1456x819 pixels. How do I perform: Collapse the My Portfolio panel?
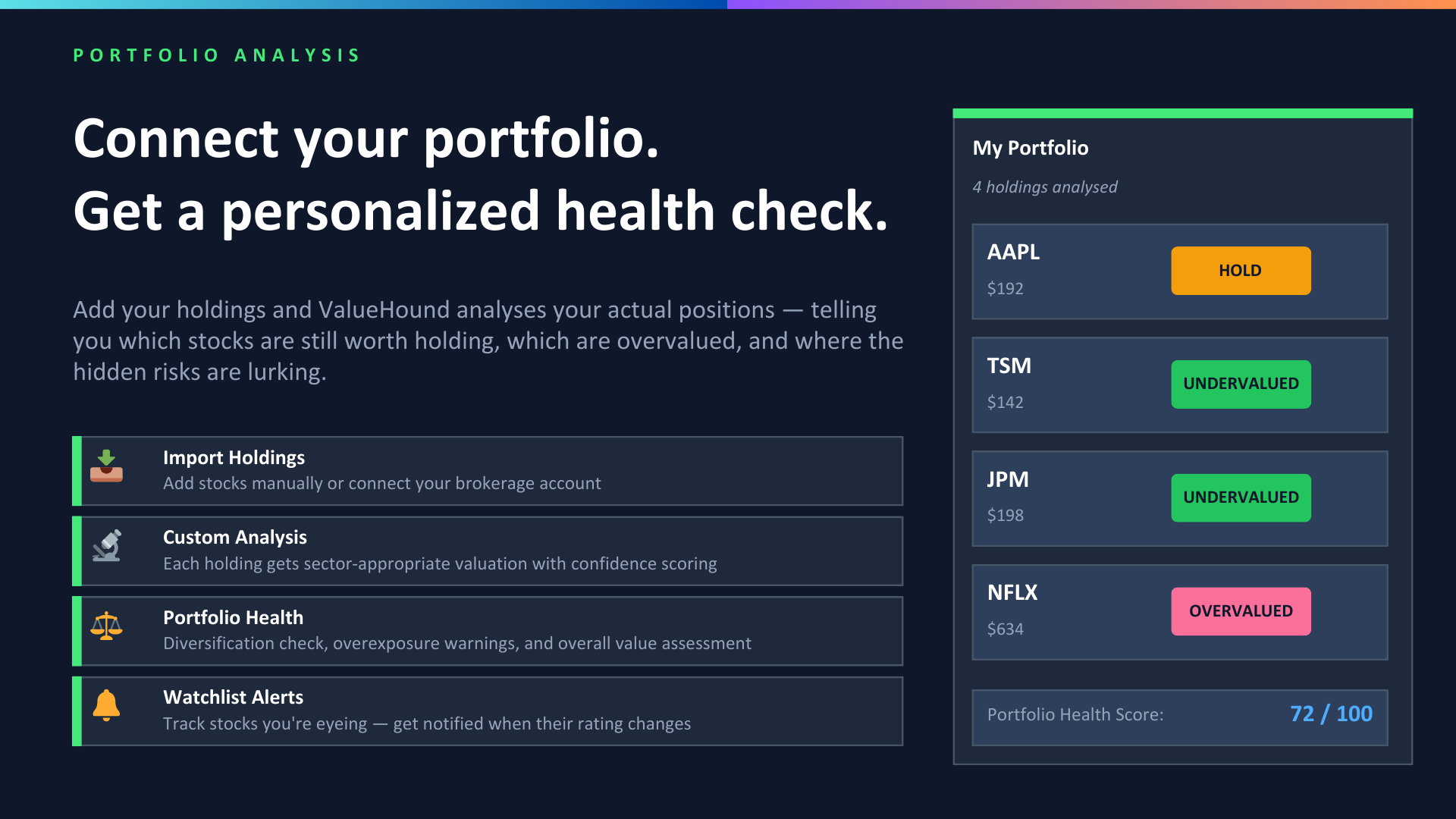[1031, 148]
